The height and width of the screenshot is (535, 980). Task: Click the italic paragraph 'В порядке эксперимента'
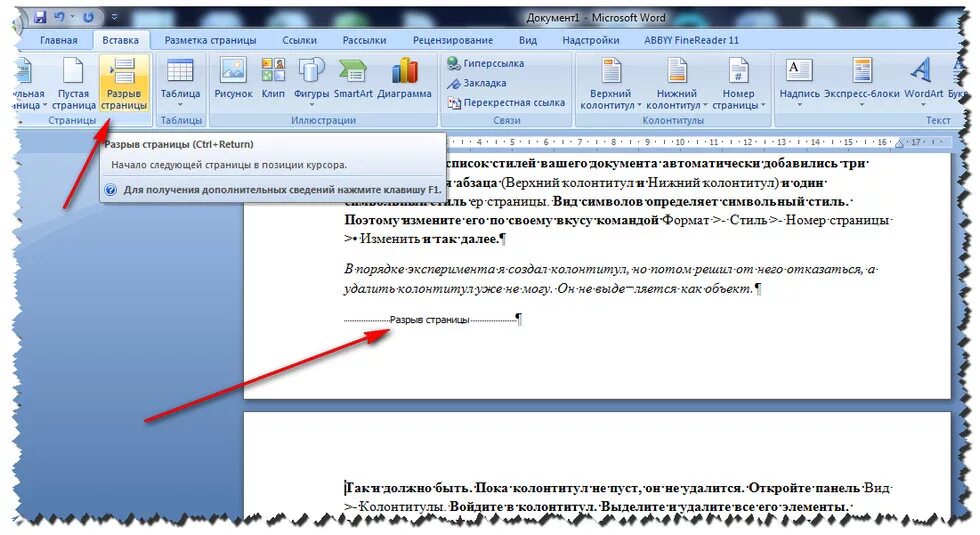tap(611, 279)
